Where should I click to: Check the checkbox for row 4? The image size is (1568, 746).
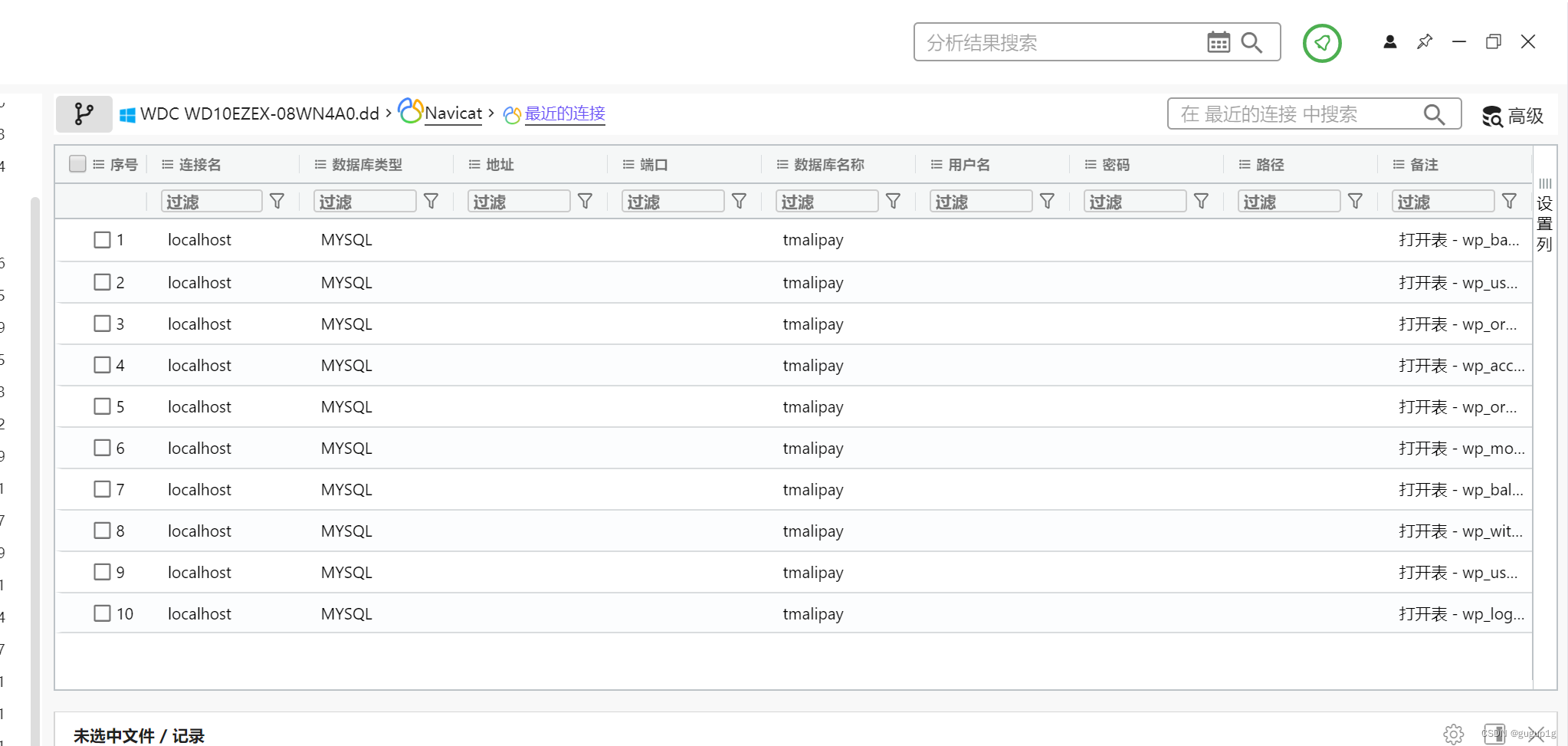(102, 365)
